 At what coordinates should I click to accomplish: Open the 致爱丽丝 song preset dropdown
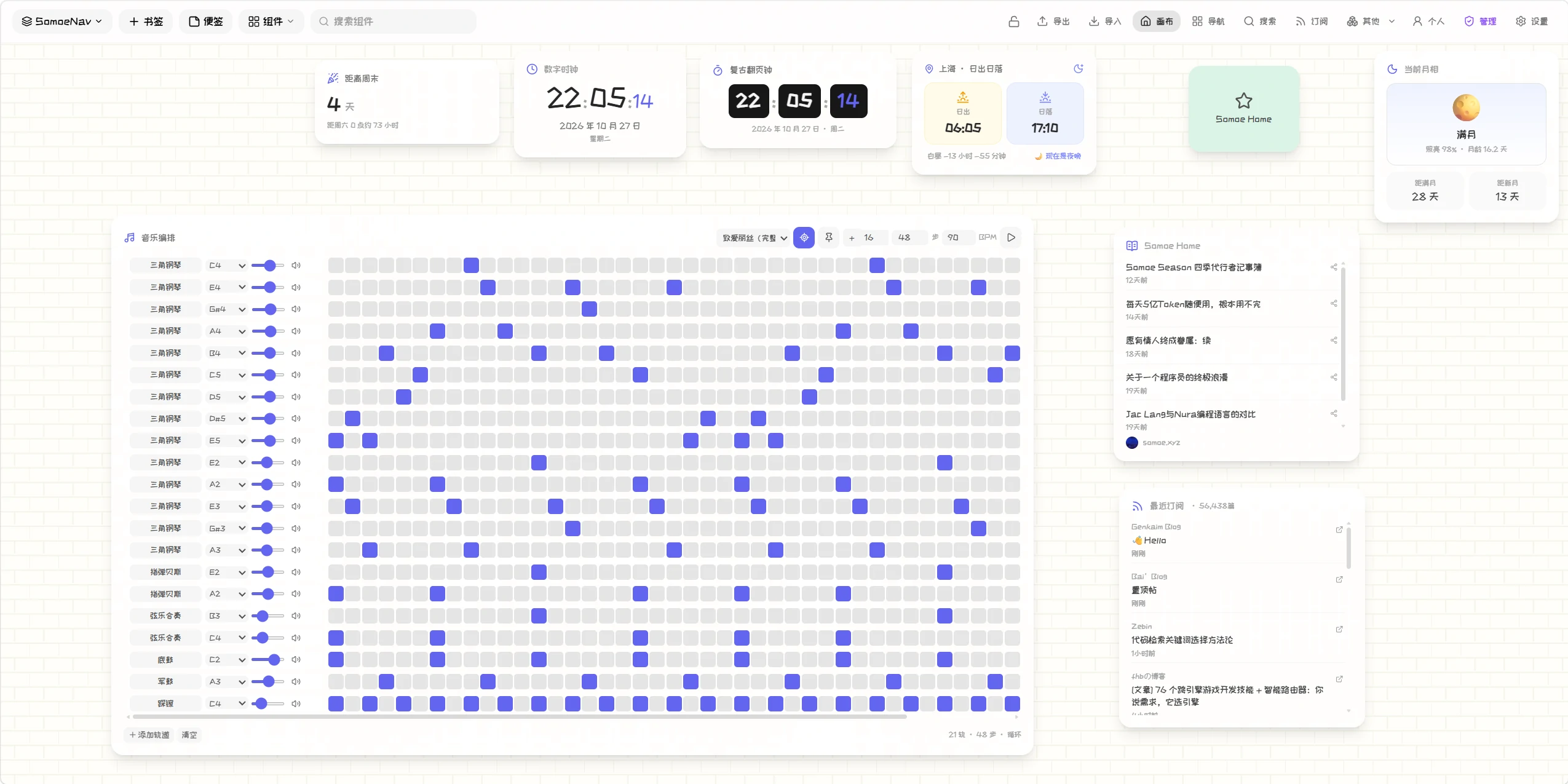(754, 238)
